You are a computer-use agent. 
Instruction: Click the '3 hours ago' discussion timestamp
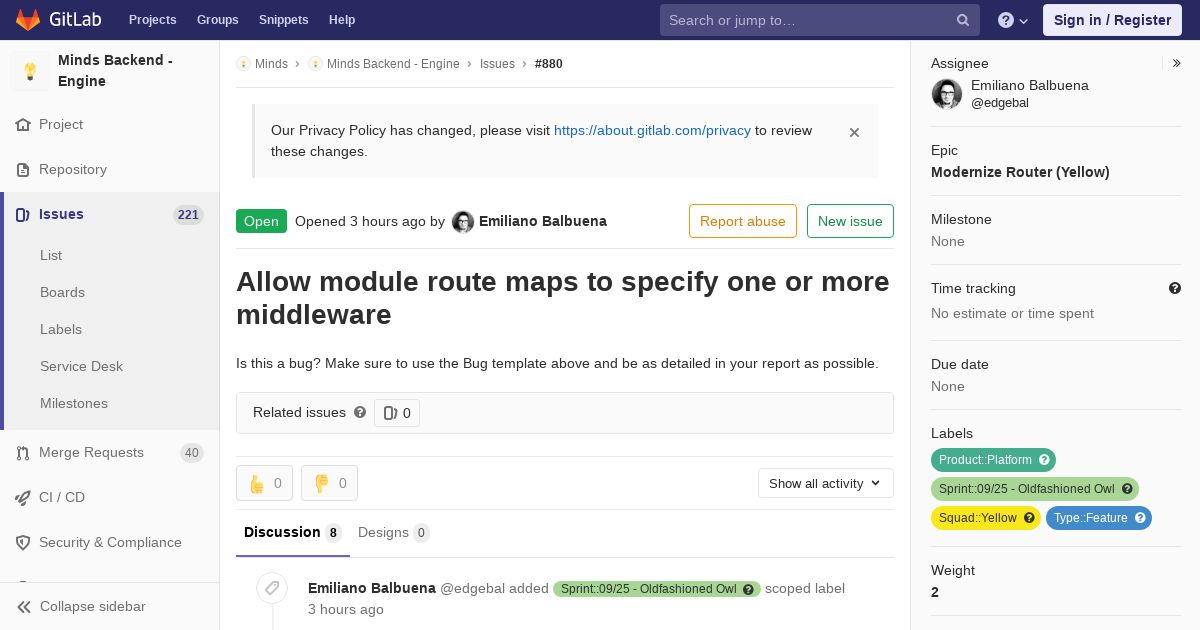coord(345,610)
